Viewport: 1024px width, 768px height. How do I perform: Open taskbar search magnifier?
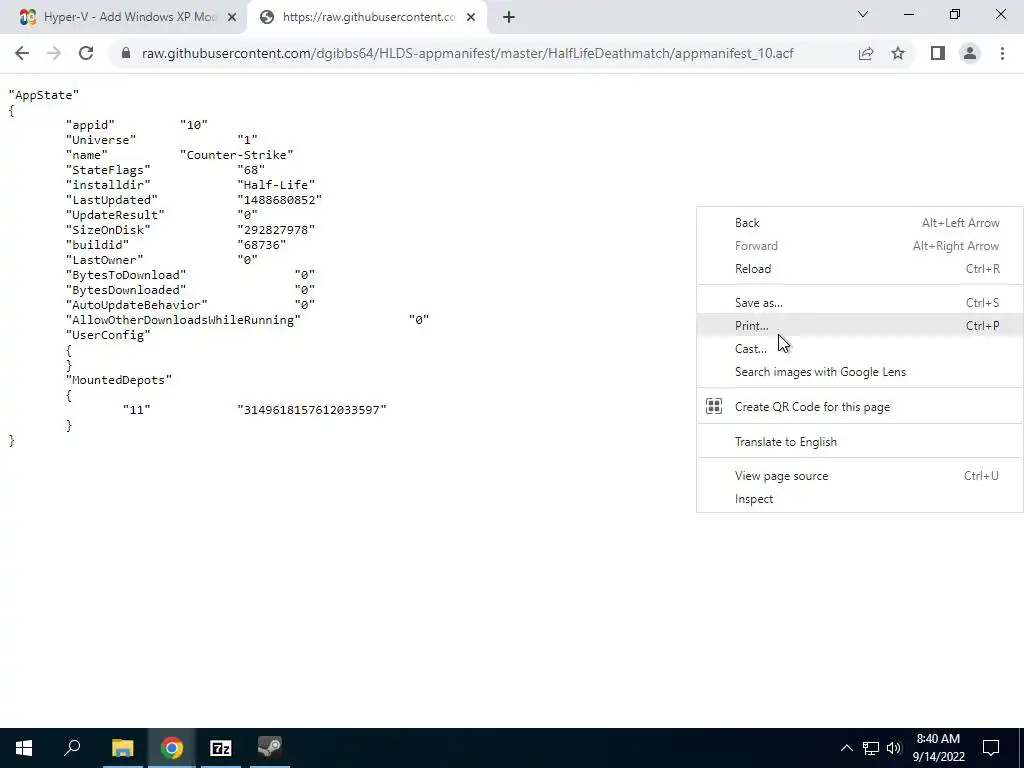72,748
